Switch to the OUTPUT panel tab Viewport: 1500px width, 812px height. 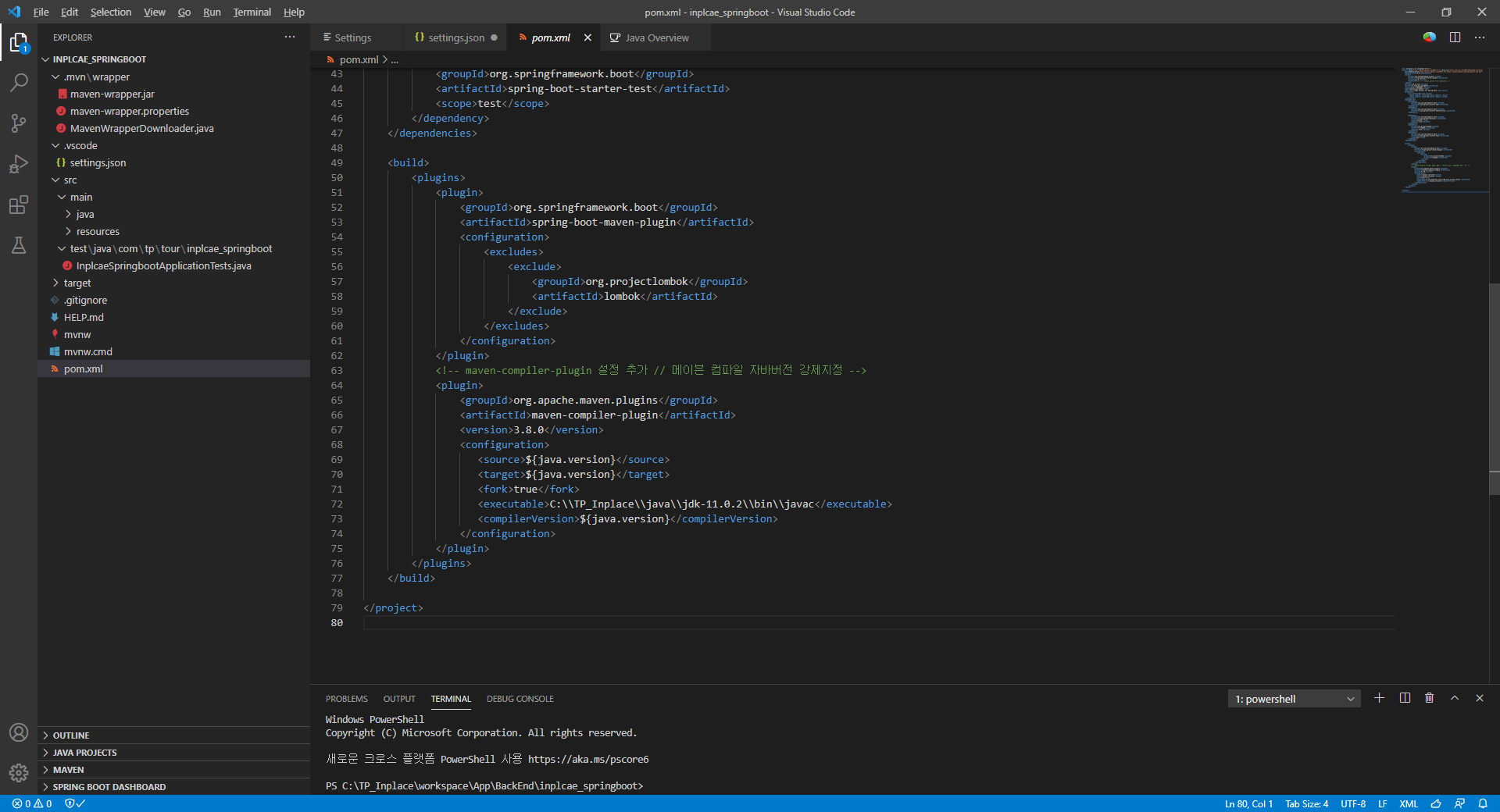(399, 699)
